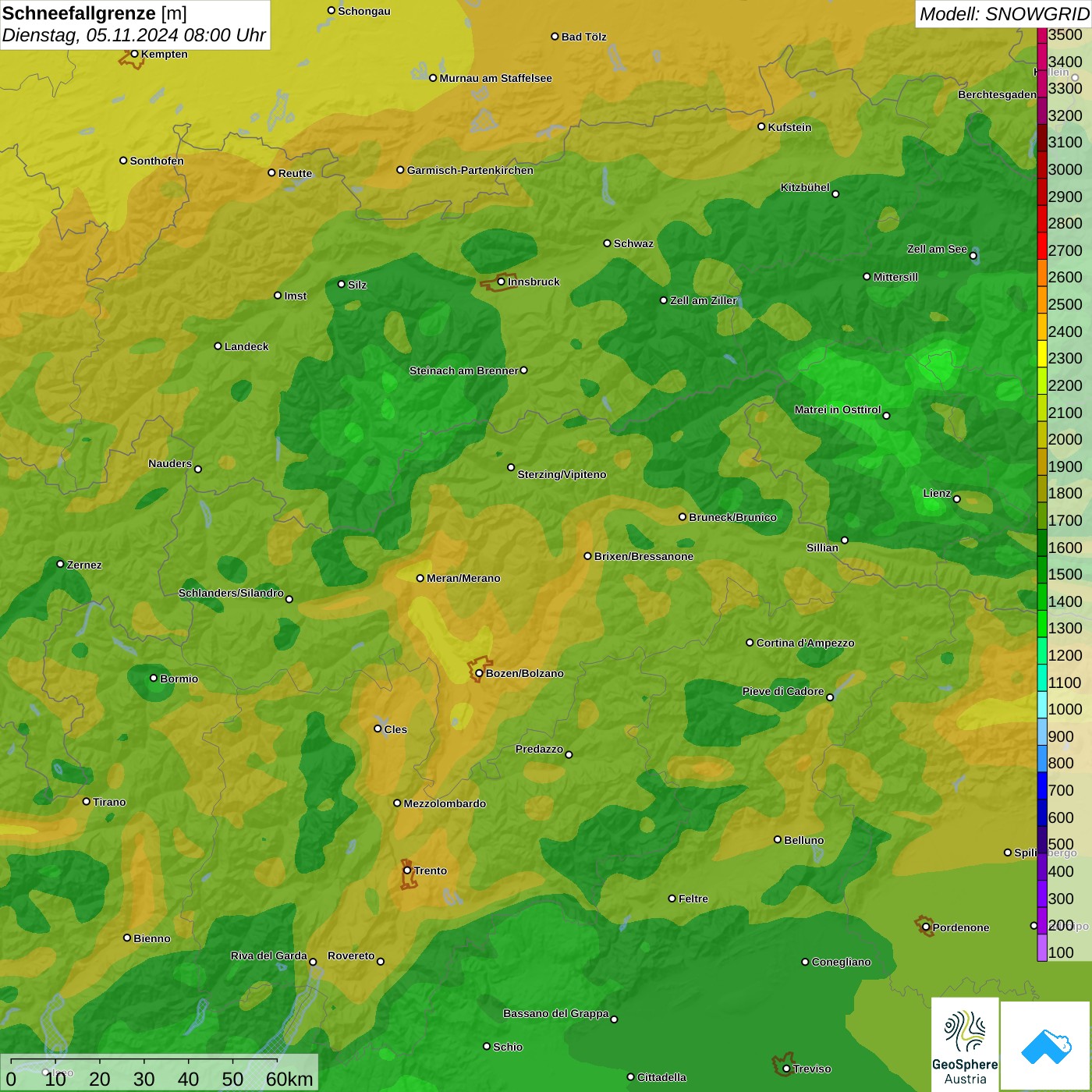Click the Trento city marker dot
Viewport: 1092px width, 1092px height.
coord(407,870)
